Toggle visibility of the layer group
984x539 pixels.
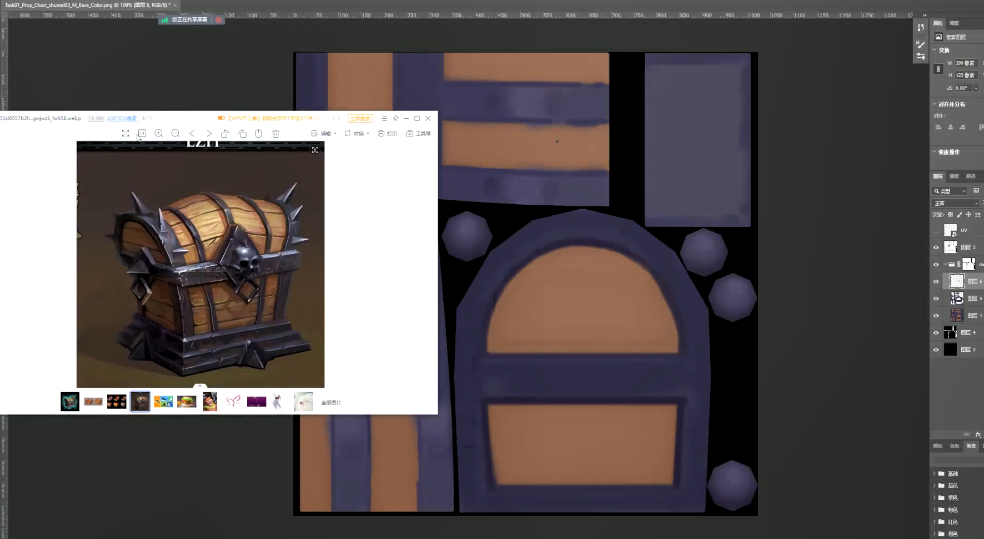[936, 264]
